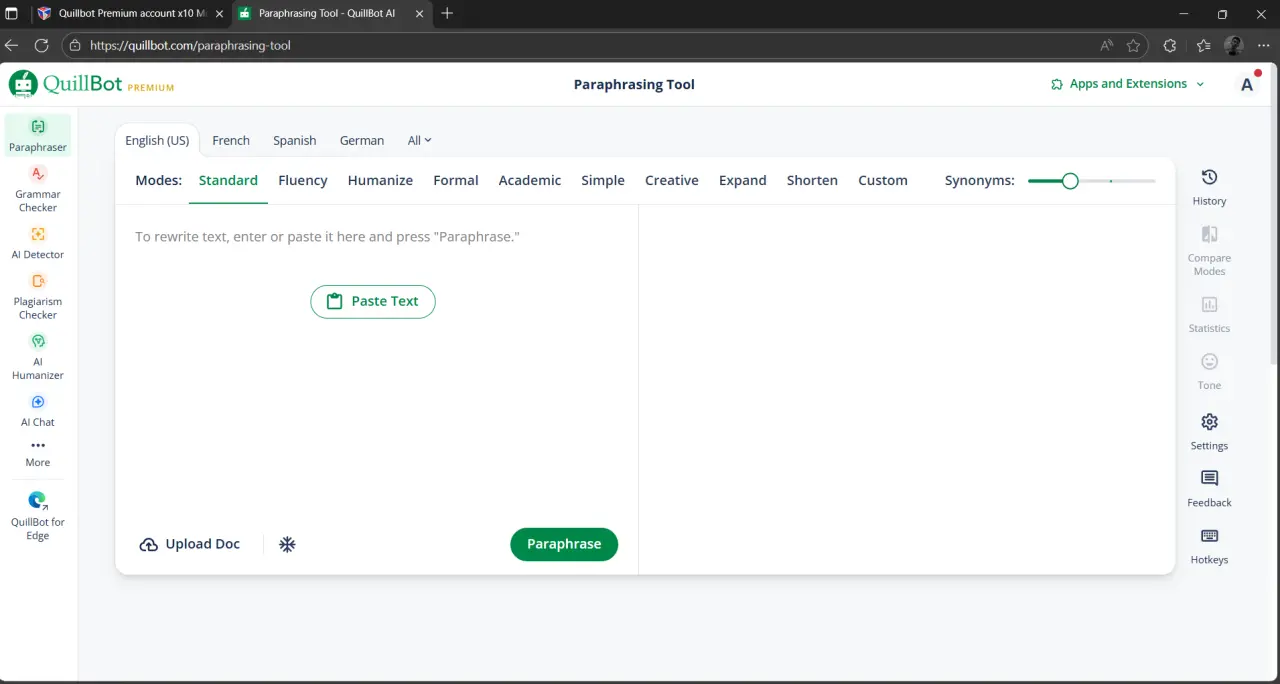Open AI Chat from sidebar
Screen dimensions: 1280x684
(x=38, y=410)
